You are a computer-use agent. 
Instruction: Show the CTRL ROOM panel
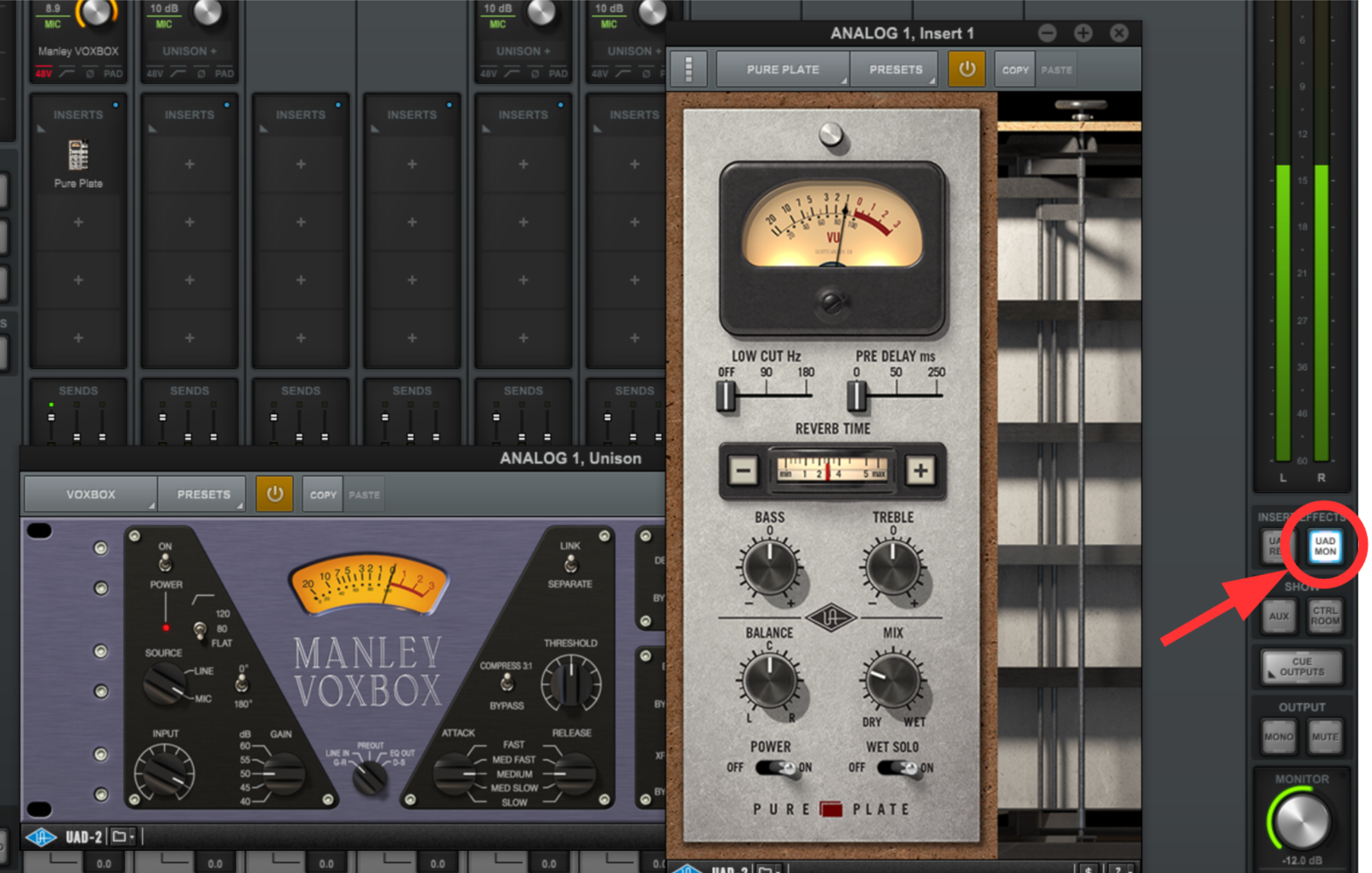point(1325,616)
